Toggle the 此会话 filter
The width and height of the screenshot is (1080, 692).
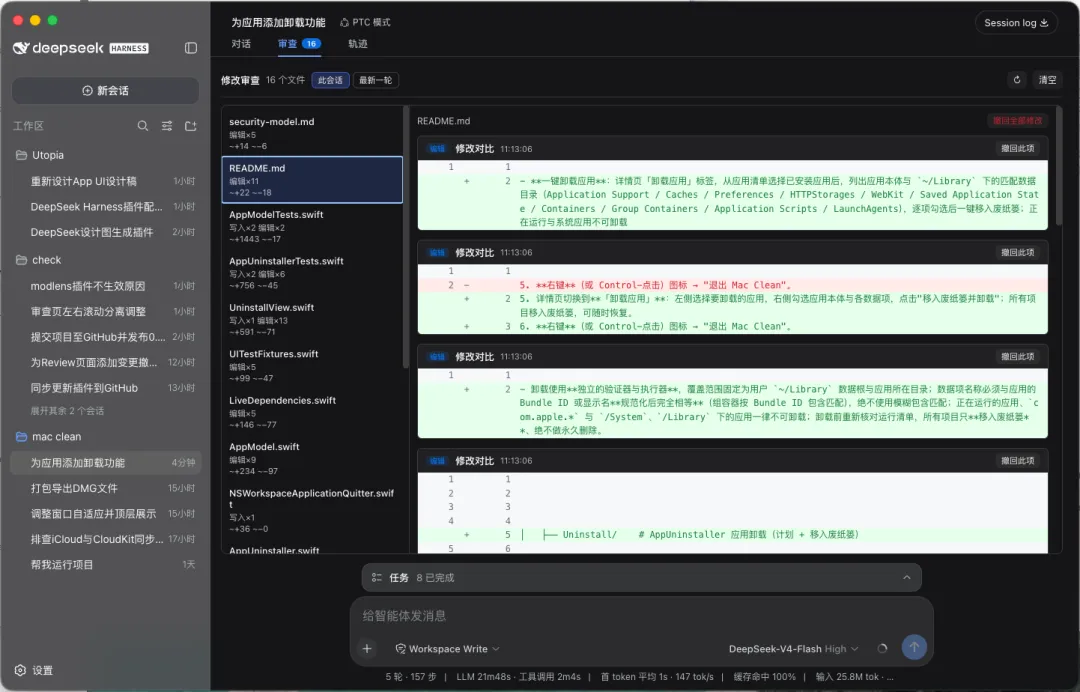(x=330, y=80)
